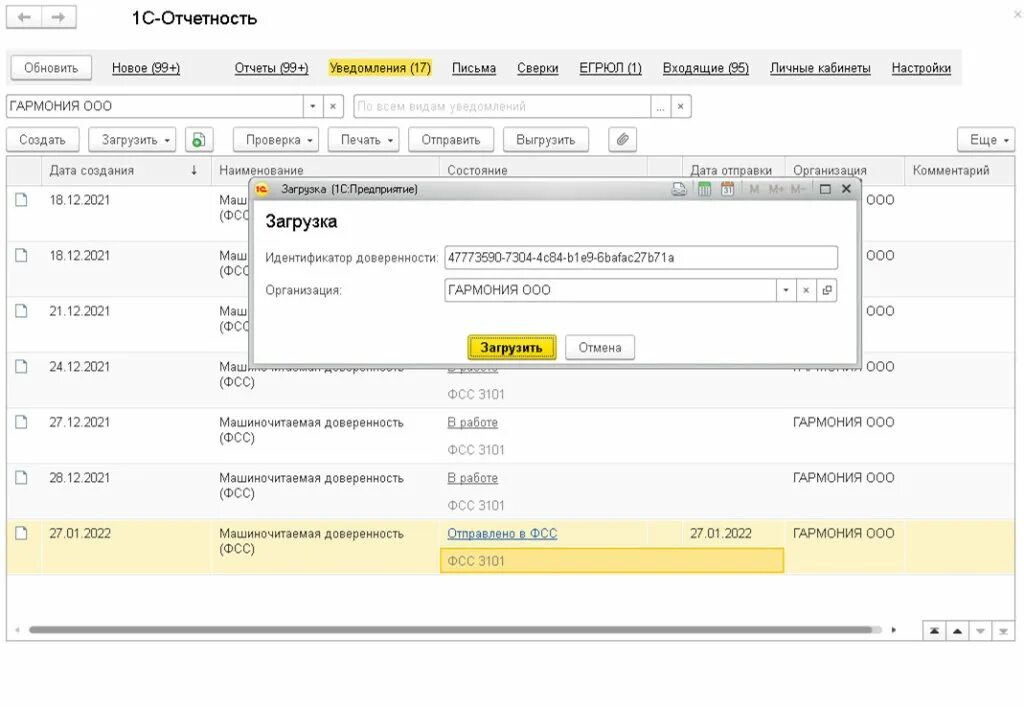Open notification type selection via ellipsis
1024x707 pixels.
click(661, 106)
